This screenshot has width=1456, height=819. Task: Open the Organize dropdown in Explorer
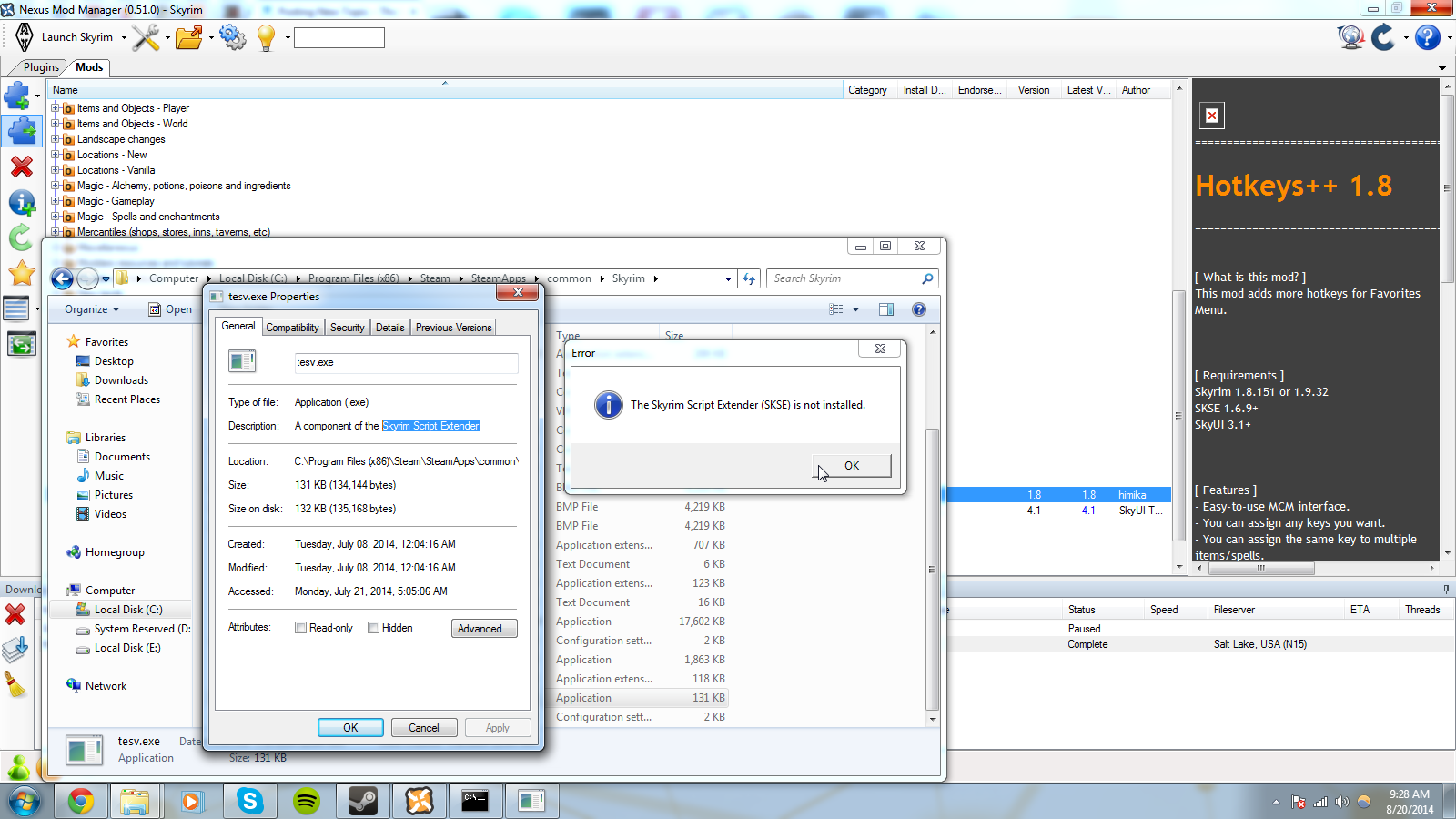[92, 309]
